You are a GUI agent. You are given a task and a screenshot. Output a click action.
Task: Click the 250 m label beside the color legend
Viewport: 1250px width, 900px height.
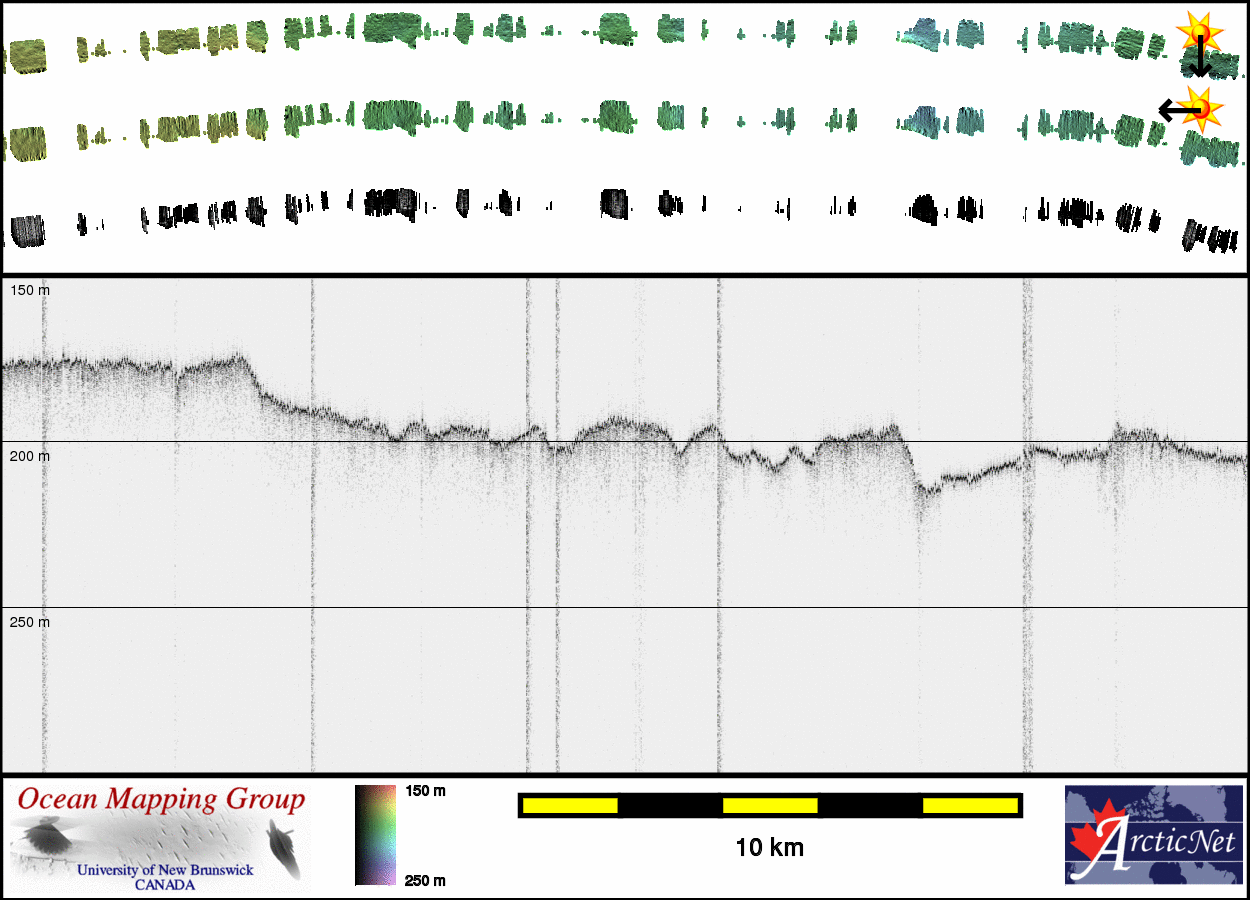click(x=425, y=880)
